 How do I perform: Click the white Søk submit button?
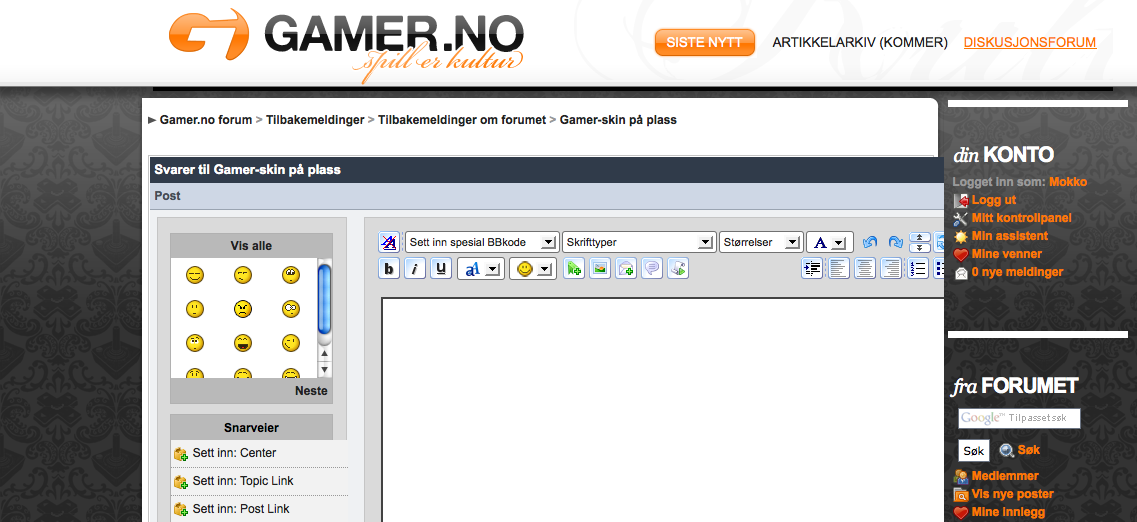pyautogui.click(x=974, y=451)
